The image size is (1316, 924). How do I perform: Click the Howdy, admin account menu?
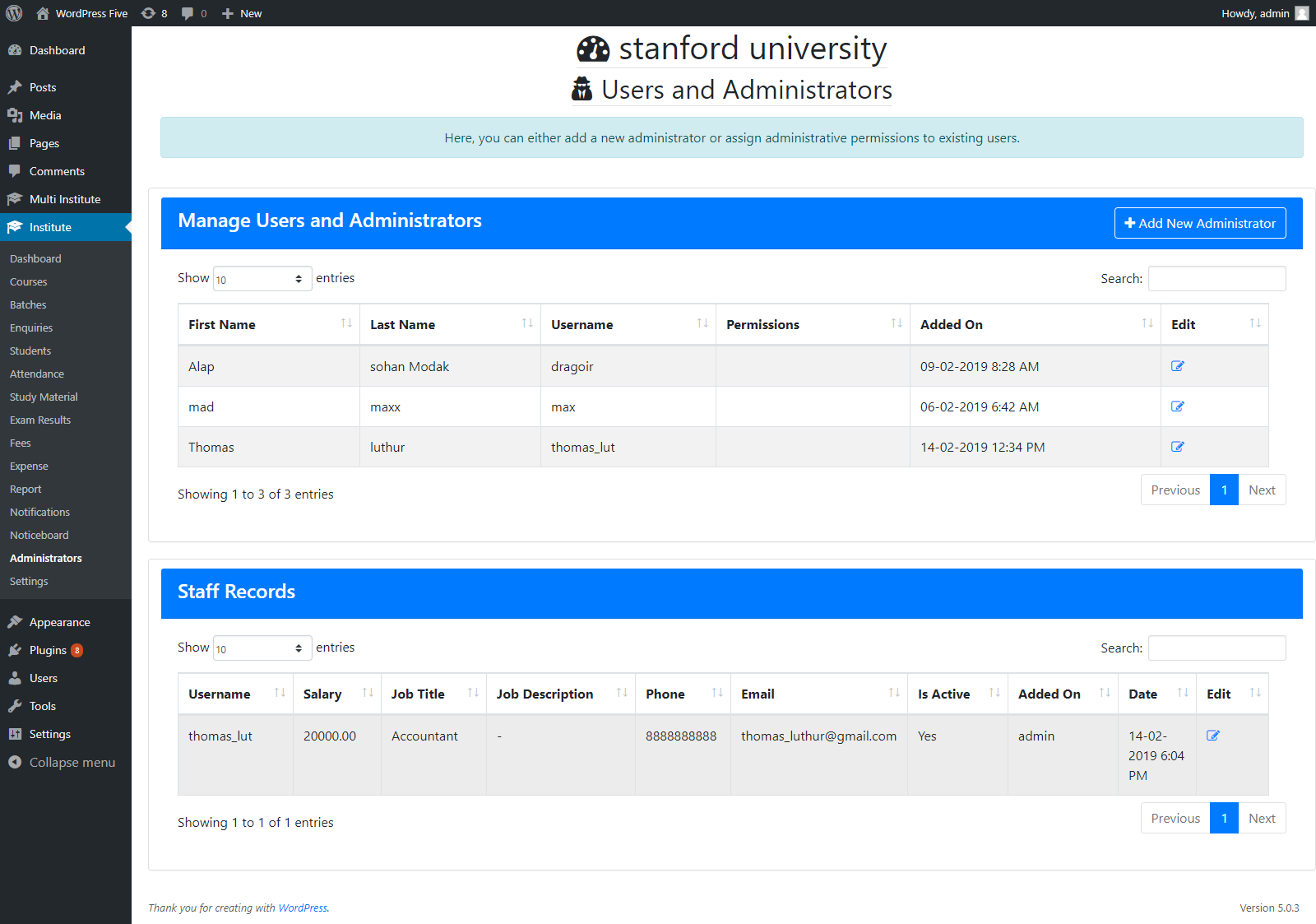pyautogui.click(x=1263, y=13)
